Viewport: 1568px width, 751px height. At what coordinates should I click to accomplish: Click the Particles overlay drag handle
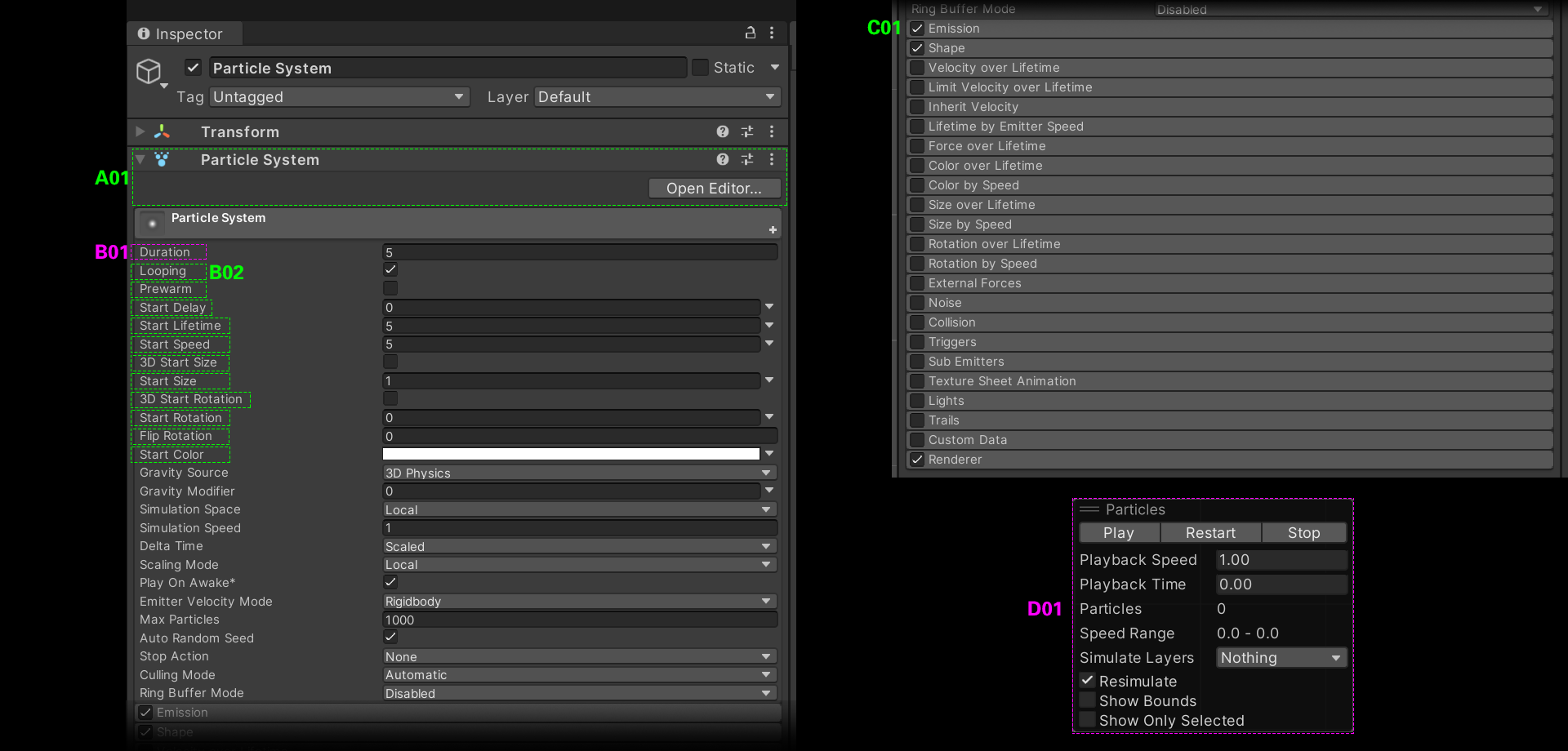pos(1089,509)
